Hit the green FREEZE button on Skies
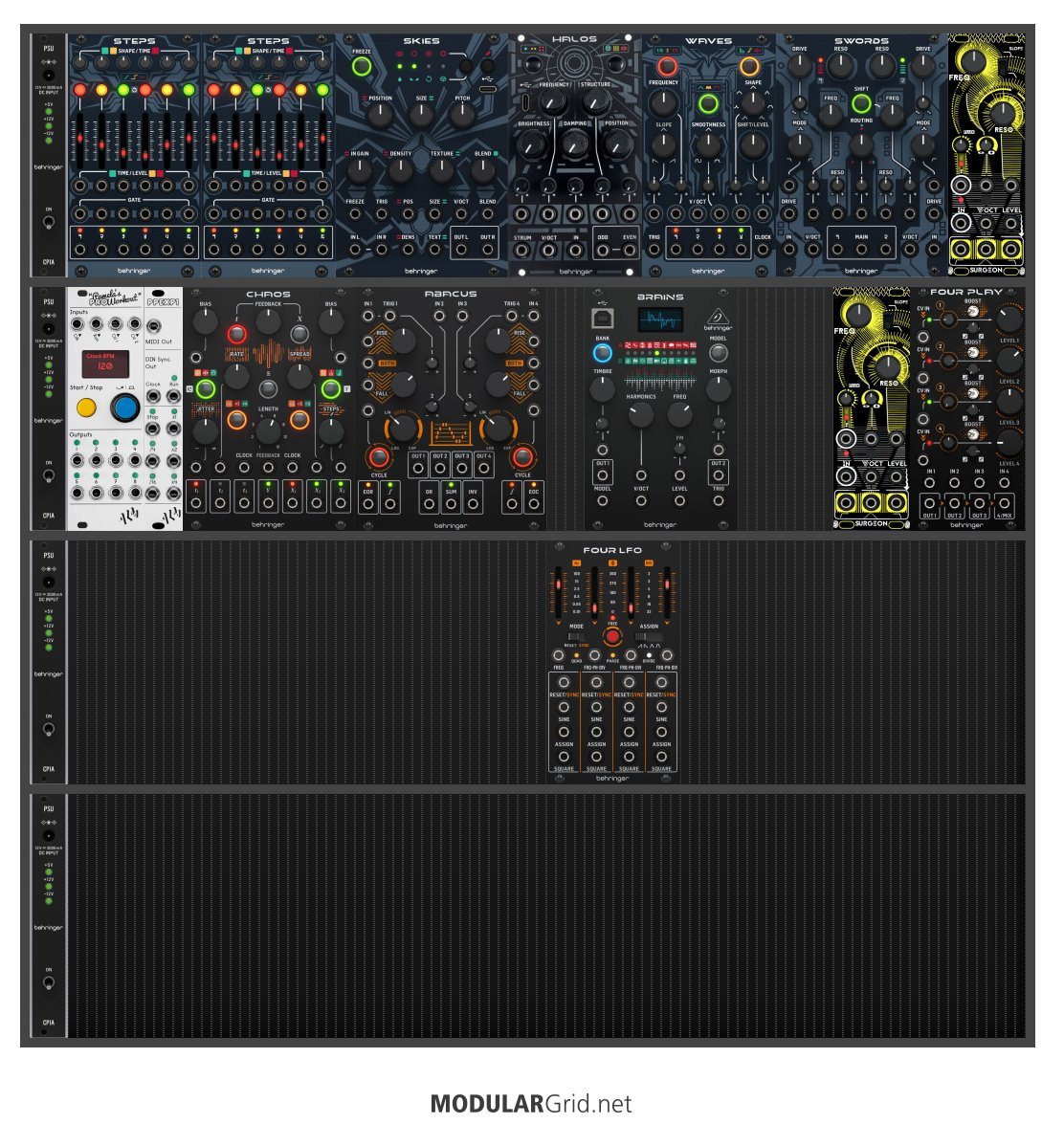This screenshot has height=1124, width=1064. (x=362, y=67)
